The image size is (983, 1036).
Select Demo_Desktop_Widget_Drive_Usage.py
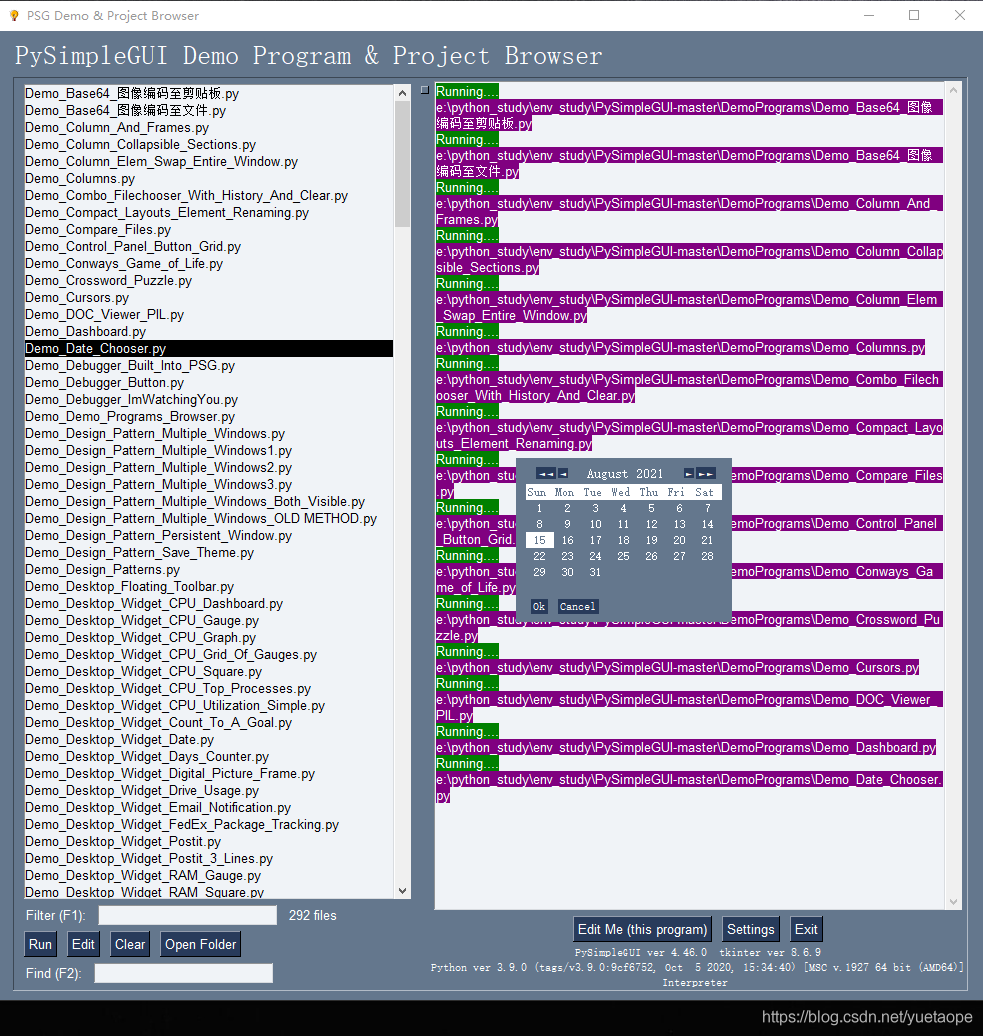coord(209,790)
